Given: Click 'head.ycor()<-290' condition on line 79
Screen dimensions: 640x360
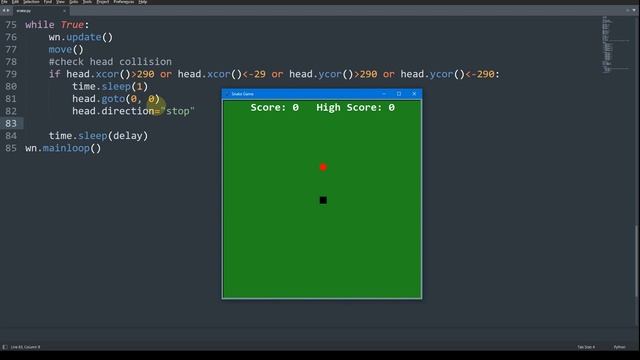Looking at the screenshot, I should (x=447, y=74).
